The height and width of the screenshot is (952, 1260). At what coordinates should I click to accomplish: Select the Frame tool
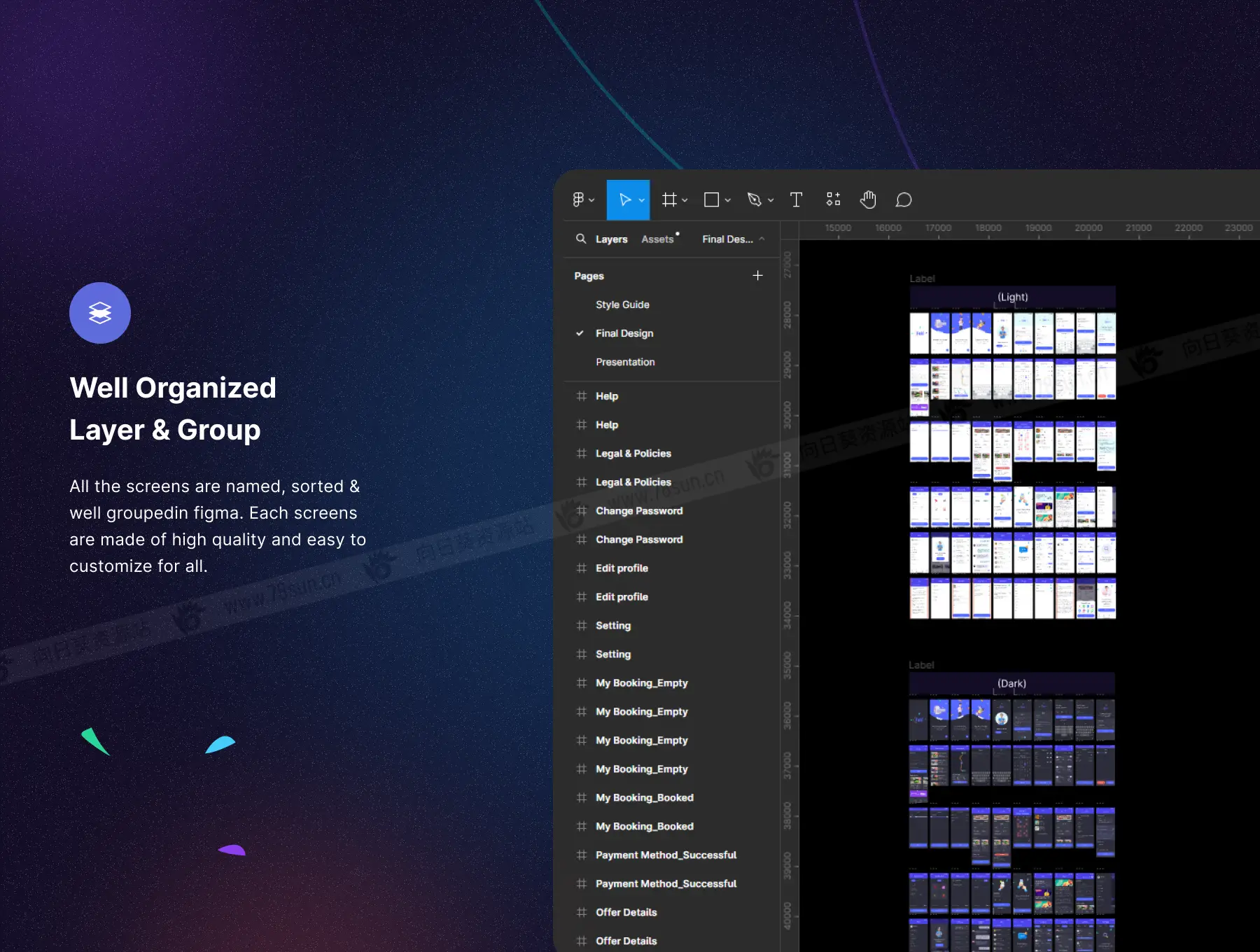(x=669, y=200)
